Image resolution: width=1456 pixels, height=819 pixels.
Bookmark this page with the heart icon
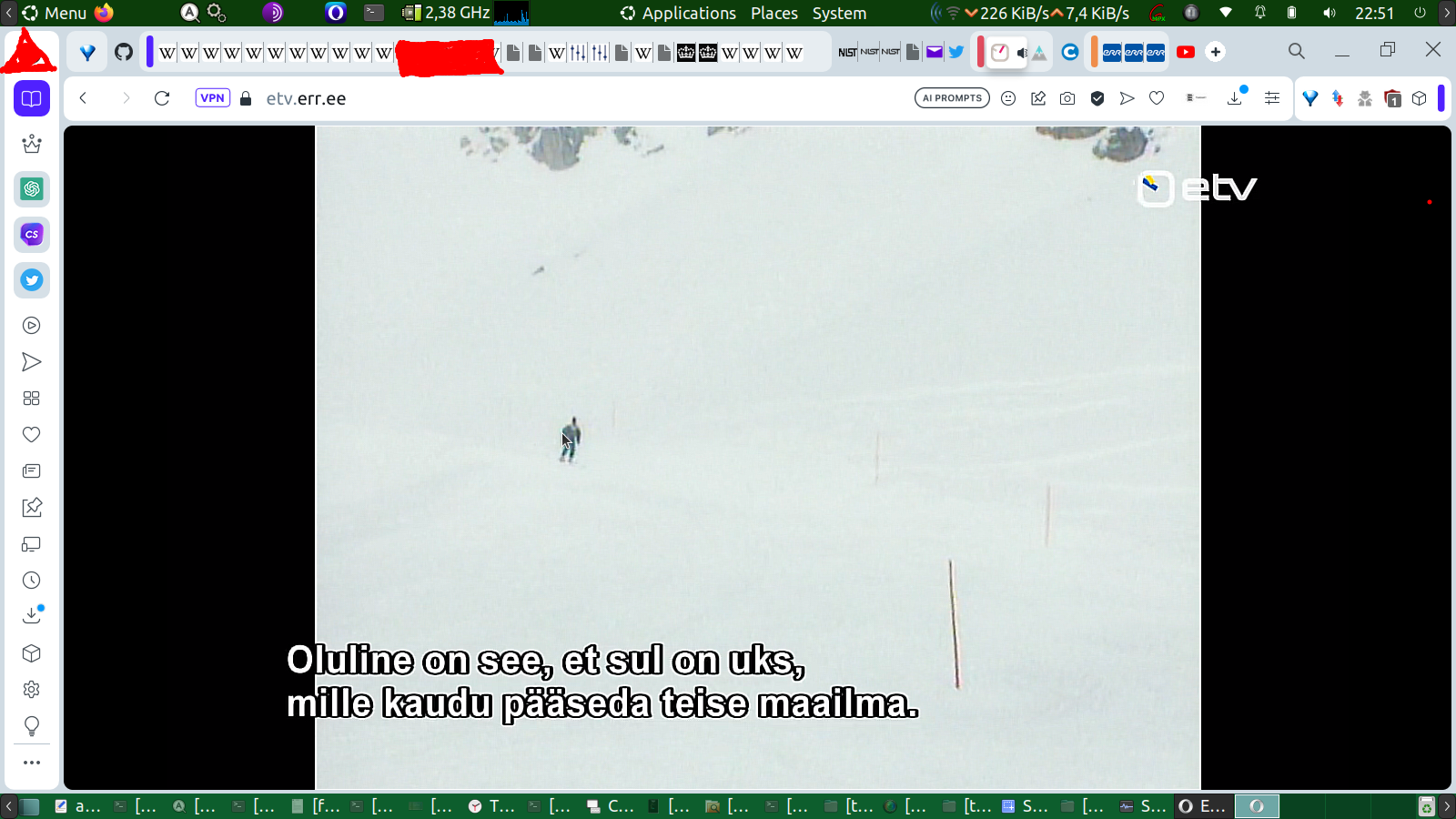click(x=1157, y=98)
